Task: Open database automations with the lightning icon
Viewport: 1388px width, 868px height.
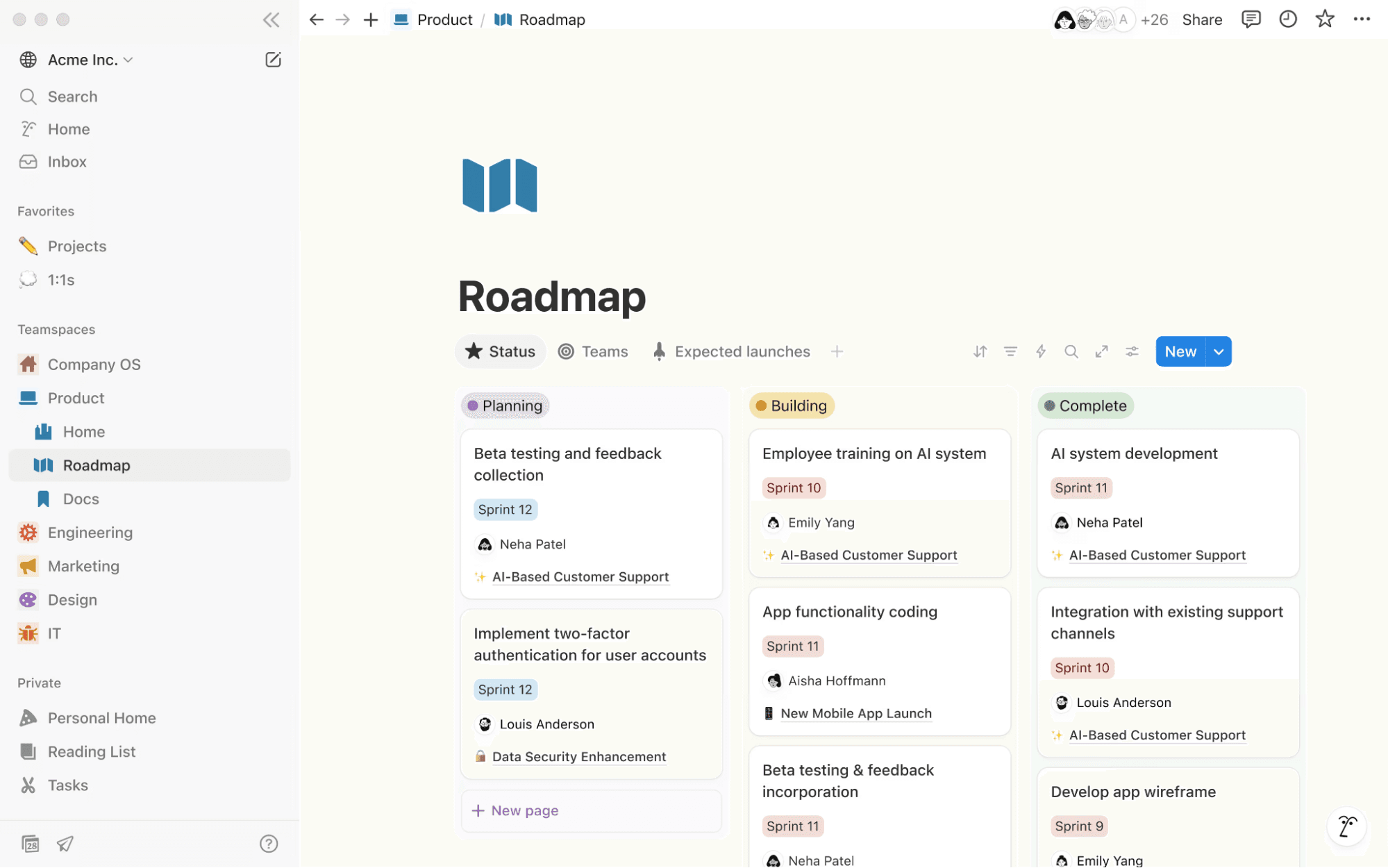Action: coord(1041,351)
